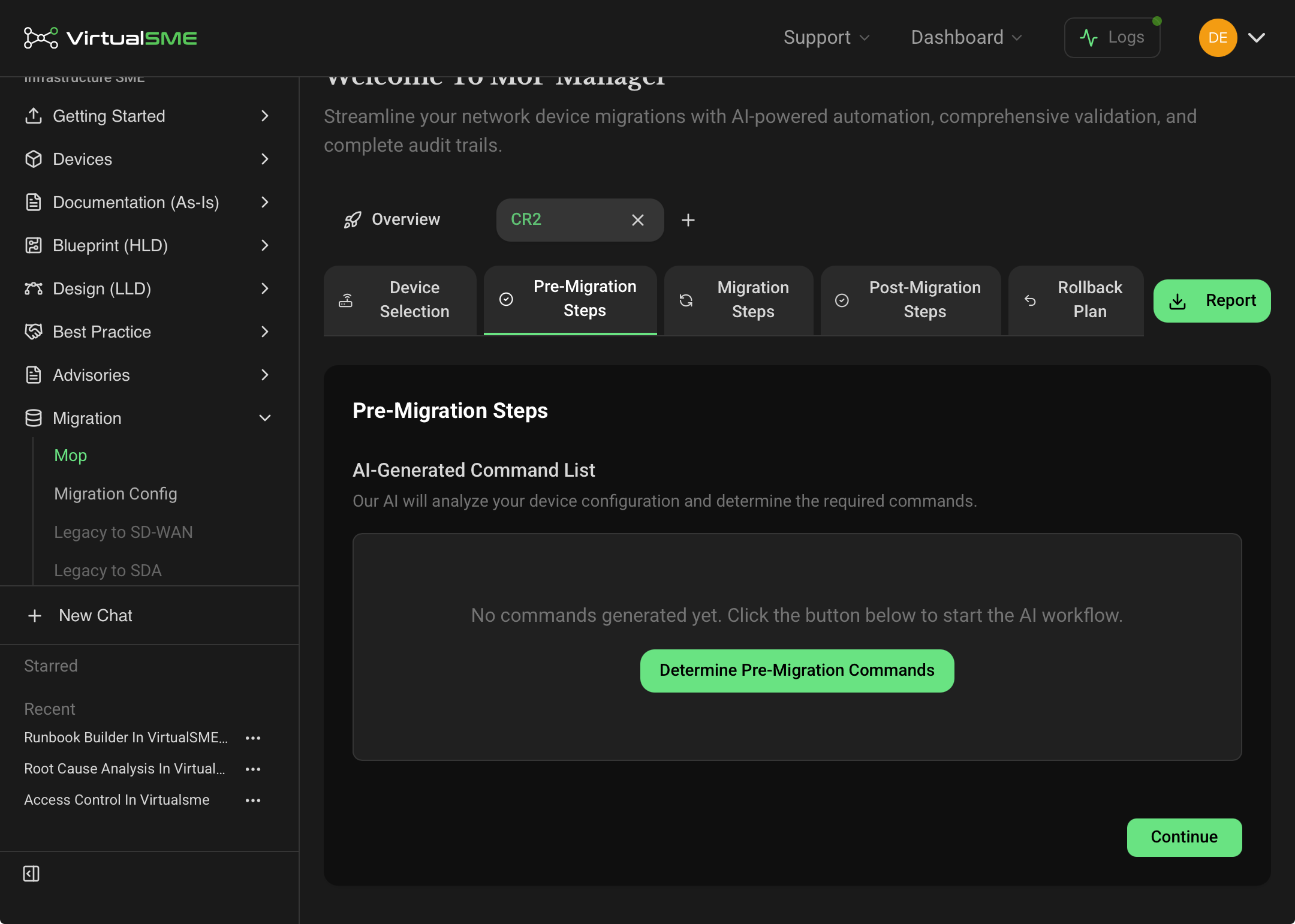This screenshot has width=1295, height=924.
Task: Expand the Blueprint (HLD) chevron
Action: pos(265,245)
